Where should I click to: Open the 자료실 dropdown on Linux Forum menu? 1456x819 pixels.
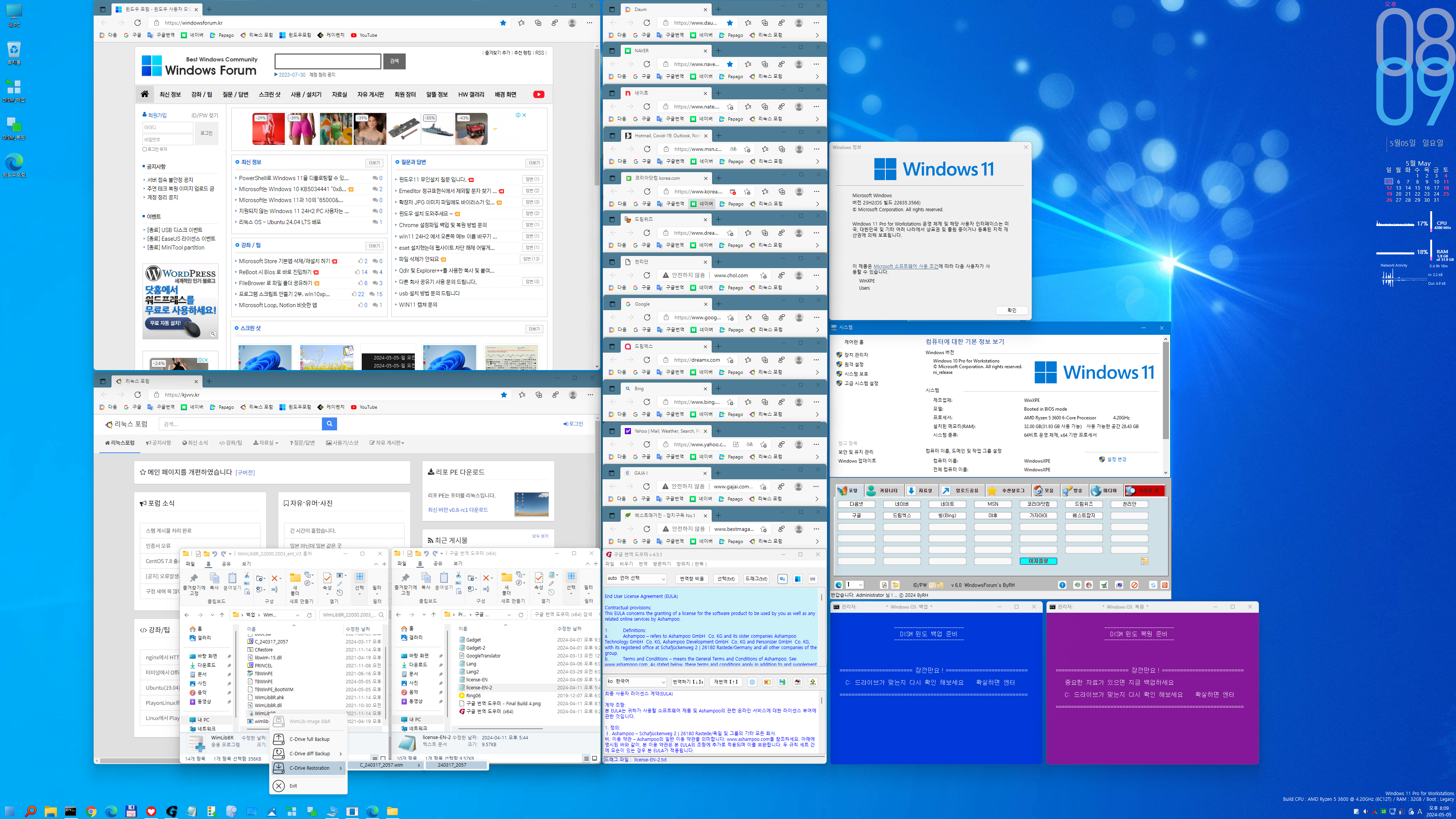click(266, 442)
